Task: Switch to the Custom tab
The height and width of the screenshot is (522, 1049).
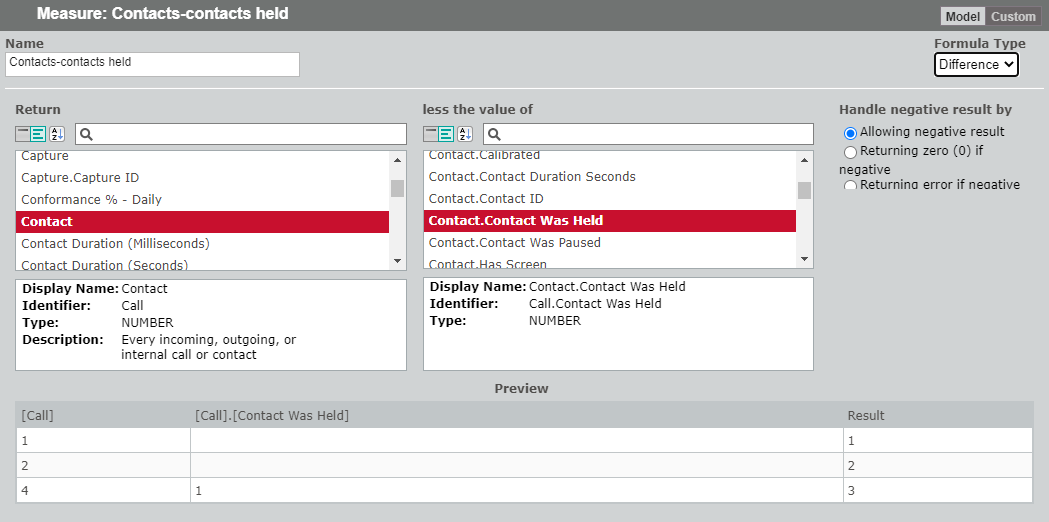Action: point(1013,16)
